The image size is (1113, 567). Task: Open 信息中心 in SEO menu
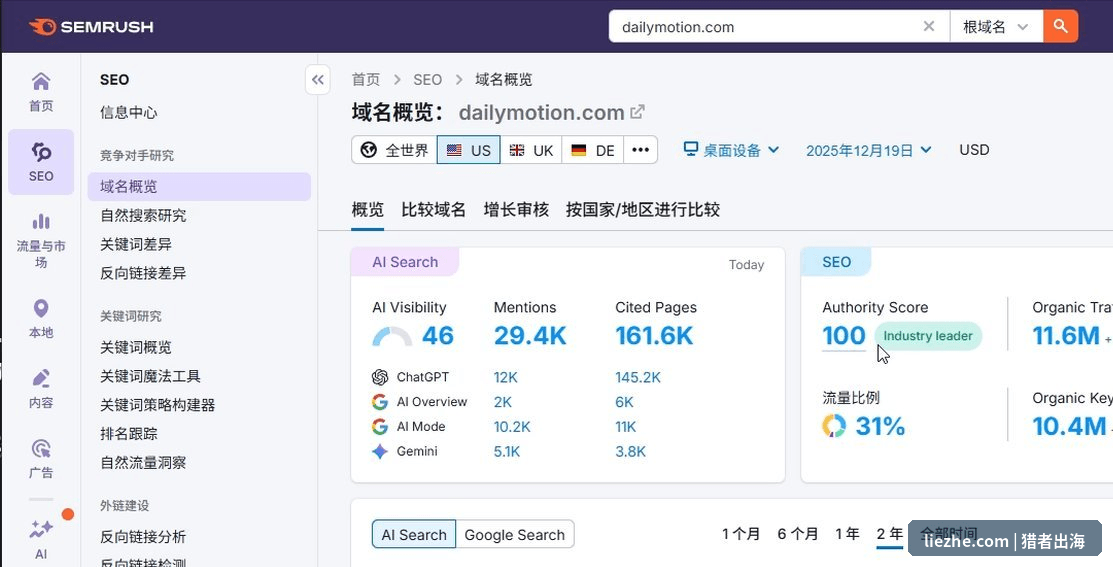[128, 112]
